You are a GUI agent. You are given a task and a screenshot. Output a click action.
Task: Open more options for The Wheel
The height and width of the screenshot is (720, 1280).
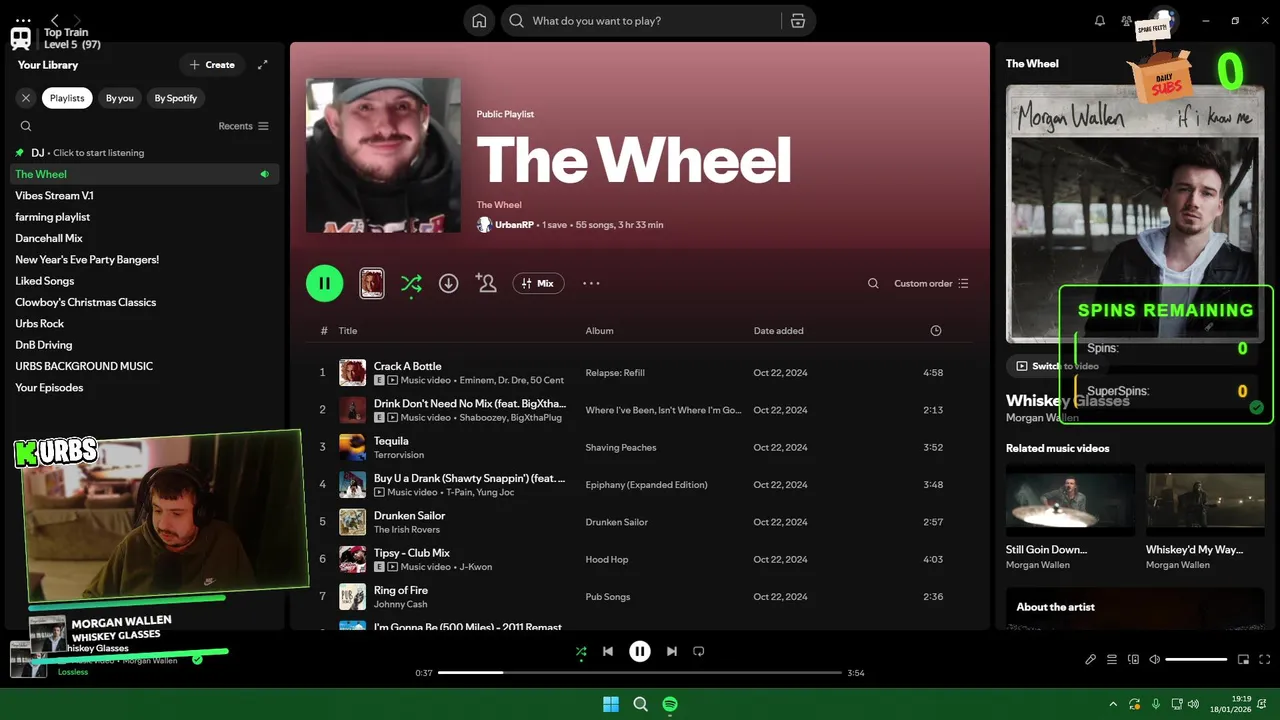[591, 284]
